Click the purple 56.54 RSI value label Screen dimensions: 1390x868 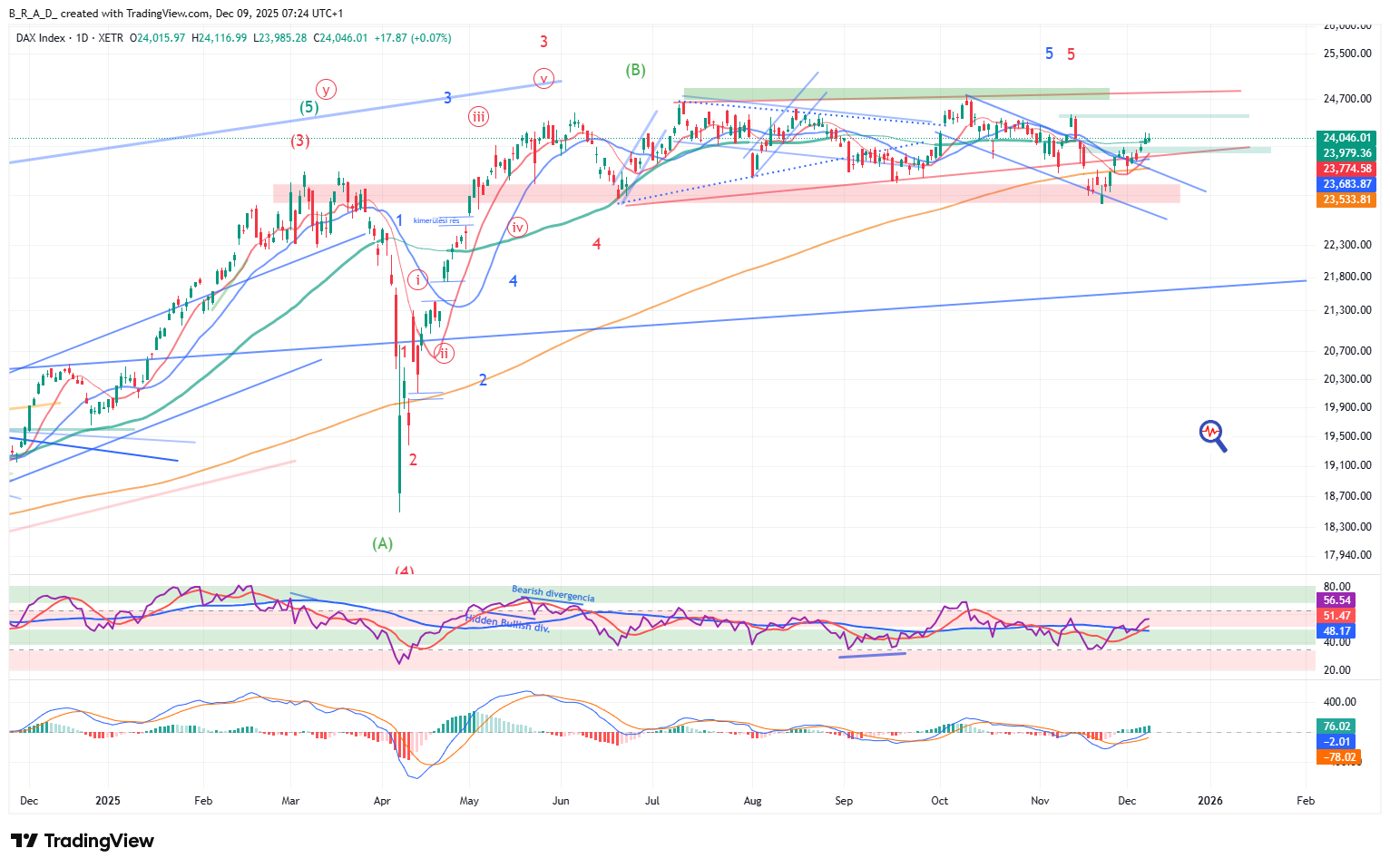1336,600
